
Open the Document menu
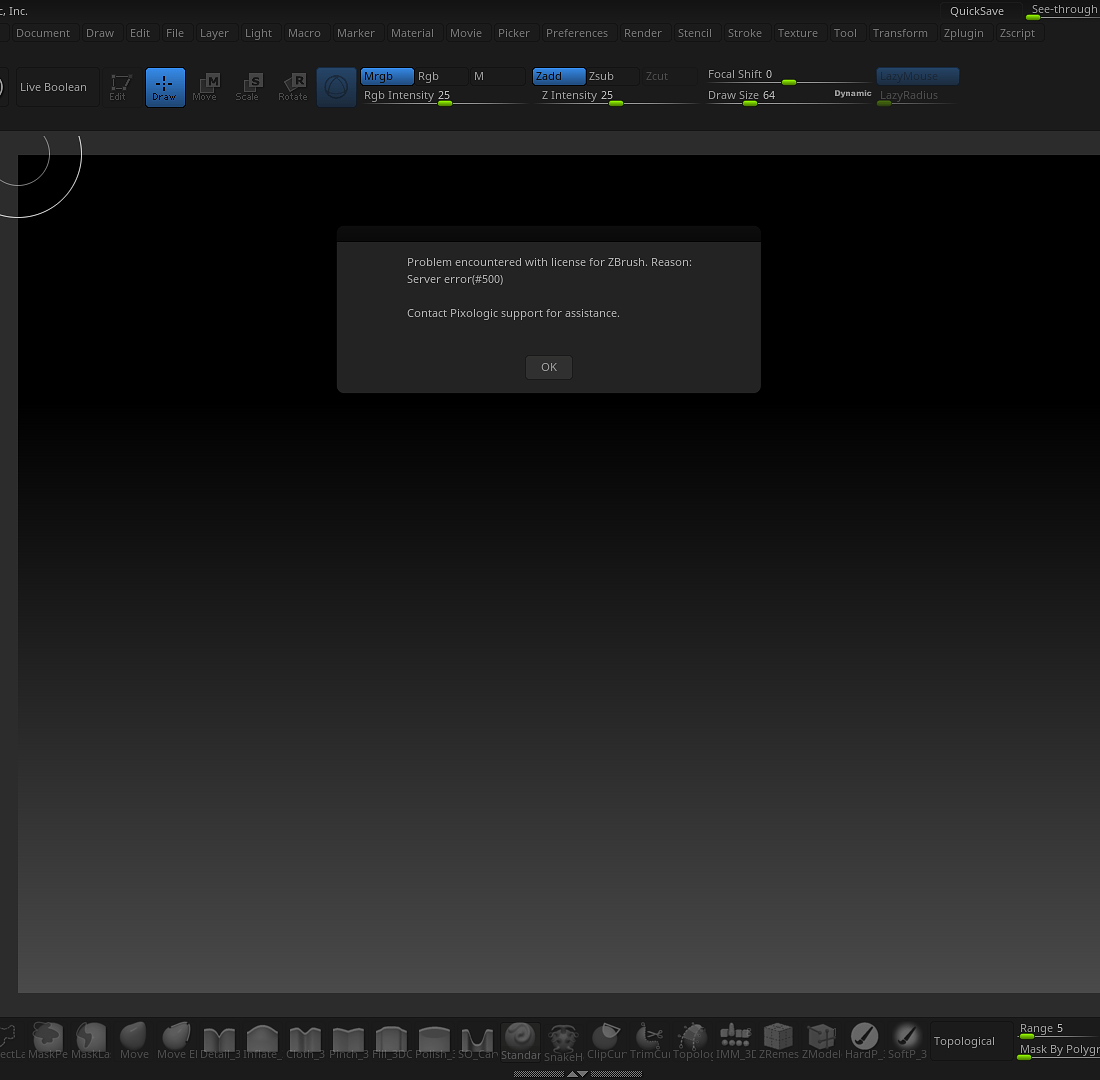point(43,33)
